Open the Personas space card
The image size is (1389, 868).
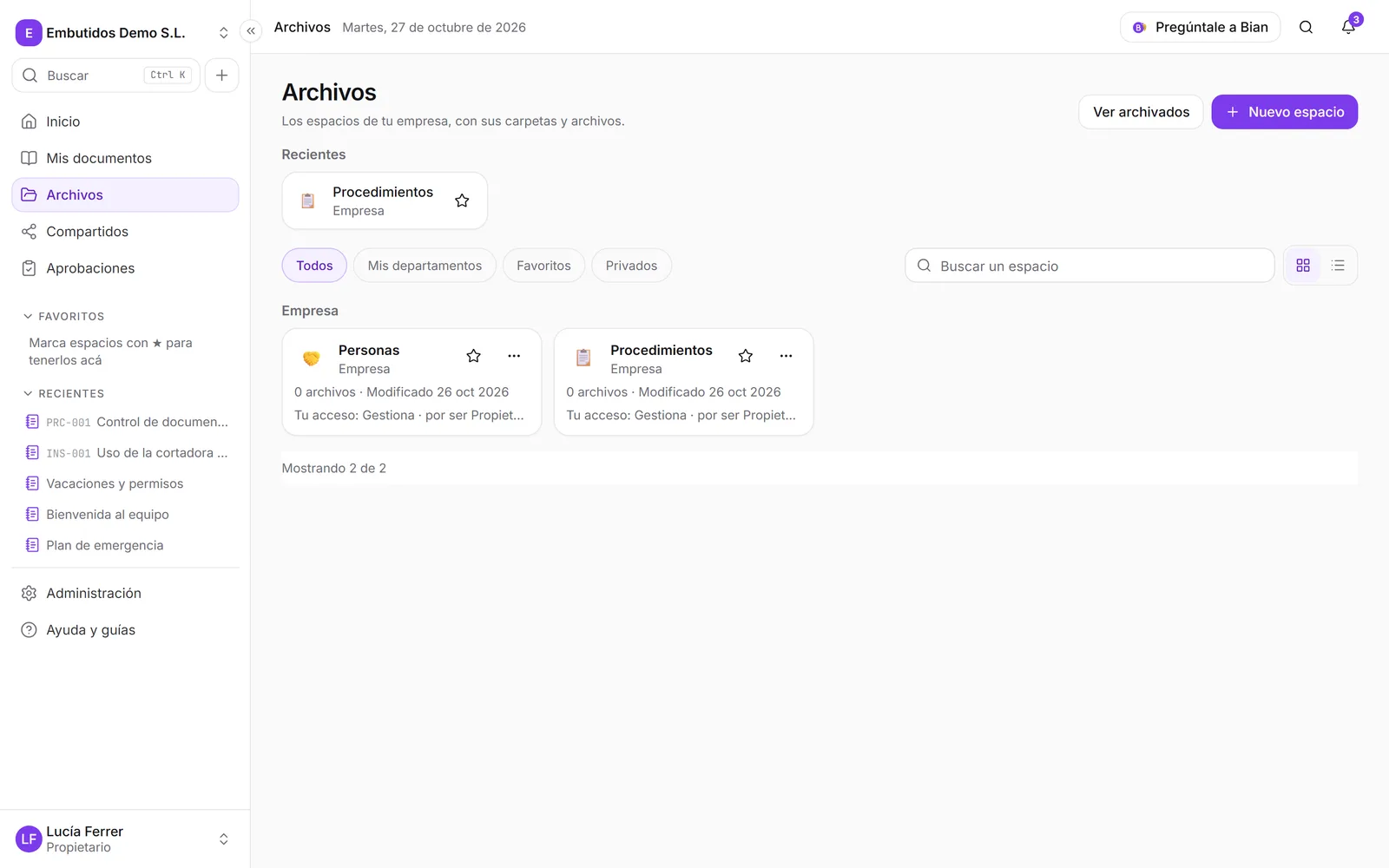411,382
